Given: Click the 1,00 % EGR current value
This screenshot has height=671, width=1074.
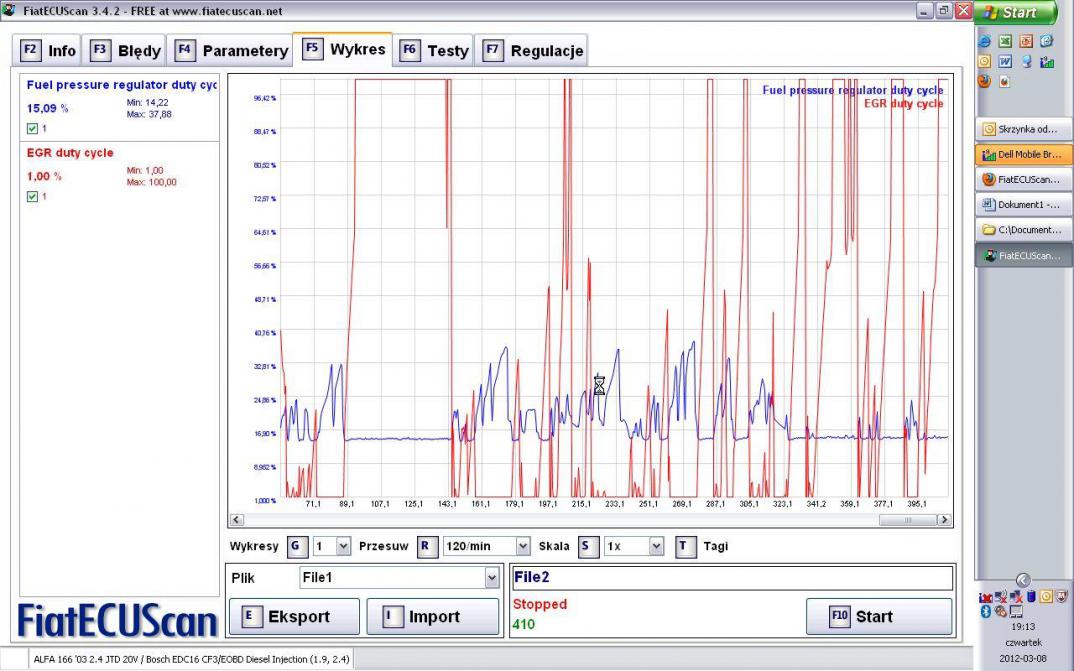Looking at the screenshot, I should 44,177.
